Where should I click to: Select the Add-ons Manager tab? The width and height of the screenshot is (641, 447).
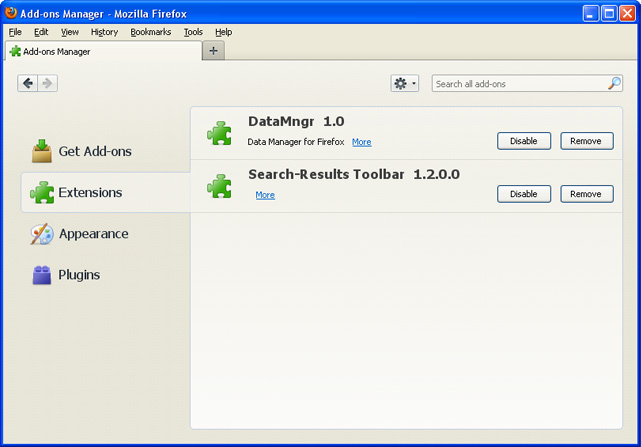click(x=103, y=52)
